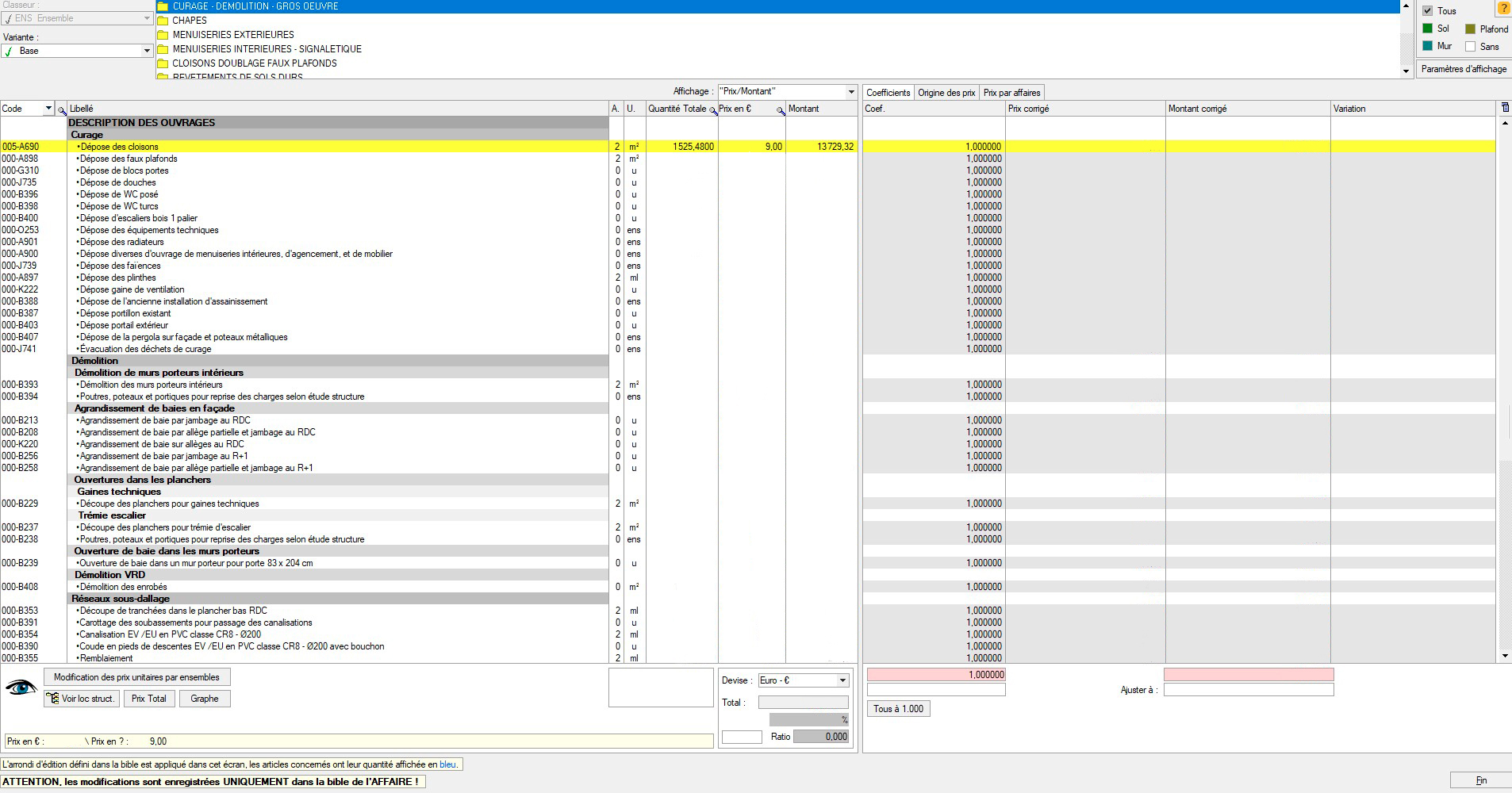Toggle the Tous checkbox

(x=1428, y=11)
